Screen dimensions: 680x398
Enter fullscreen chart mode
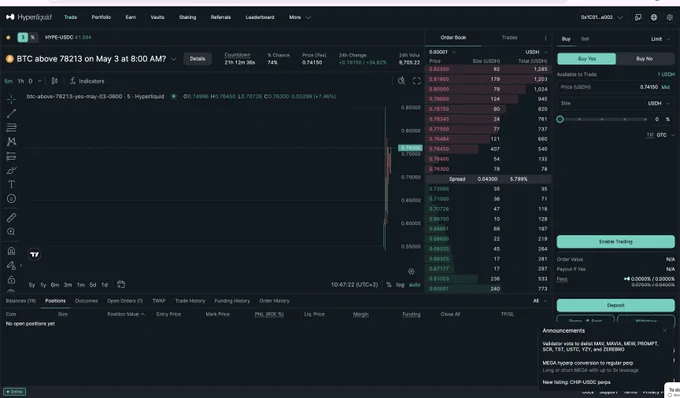click(x=417, y=81)
